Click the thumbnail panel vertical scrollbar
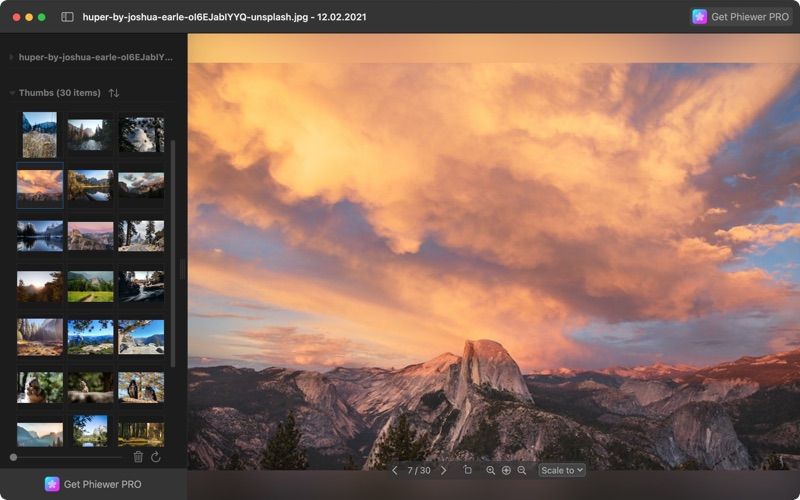The height and width of the screenshot is (500, 800). coord(173,254)
